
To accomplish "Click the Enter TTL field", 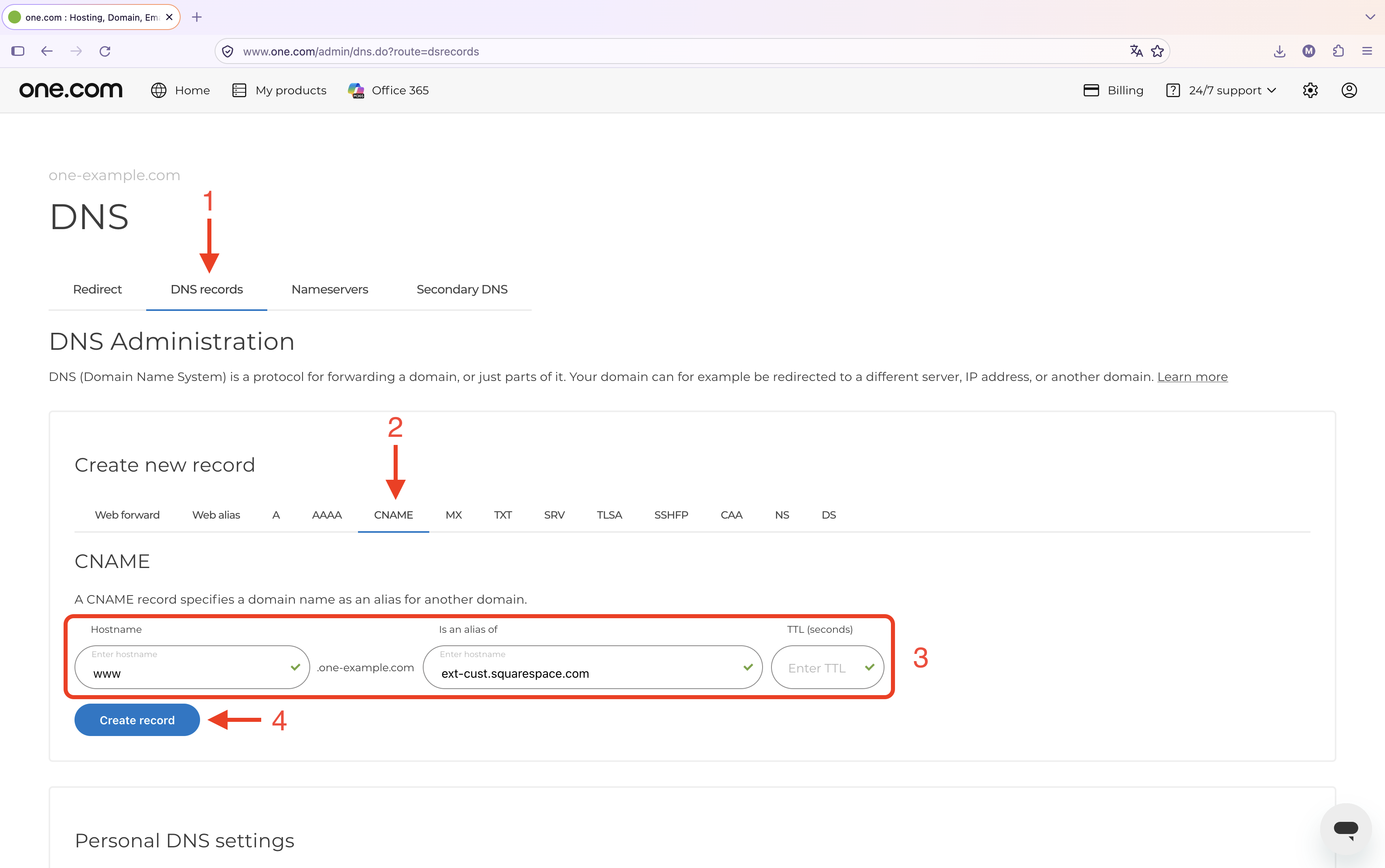I will point(827,667).
